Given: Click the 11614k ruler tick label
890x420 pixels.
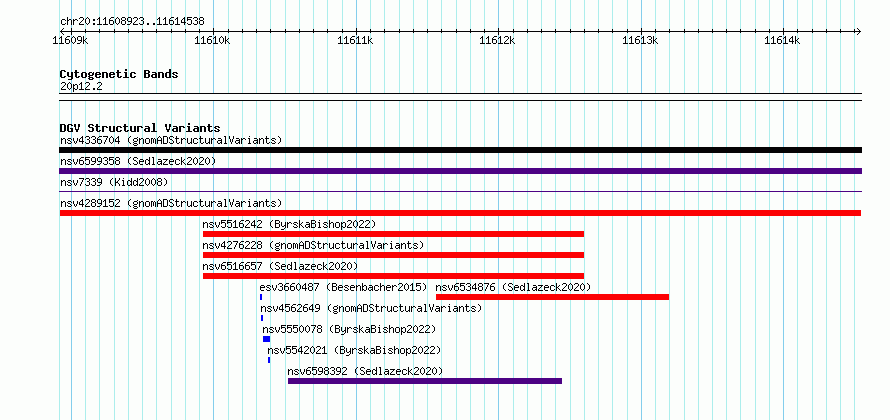Looking at the screenshot, I should [x=783, y=41].
